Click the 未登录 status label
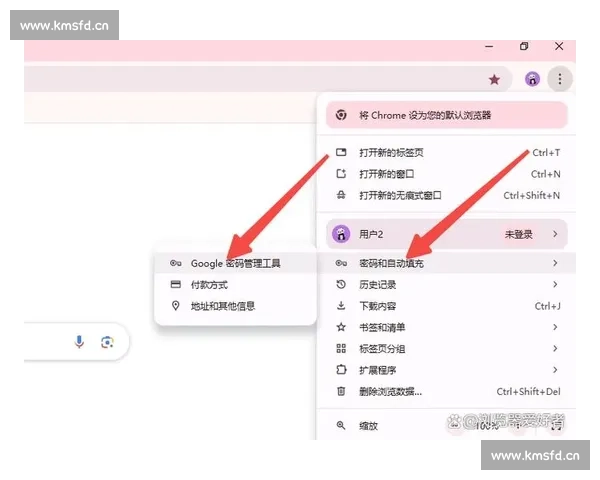Screen dimensions: 600x480 pyautogui.click(x=518, y=234)
